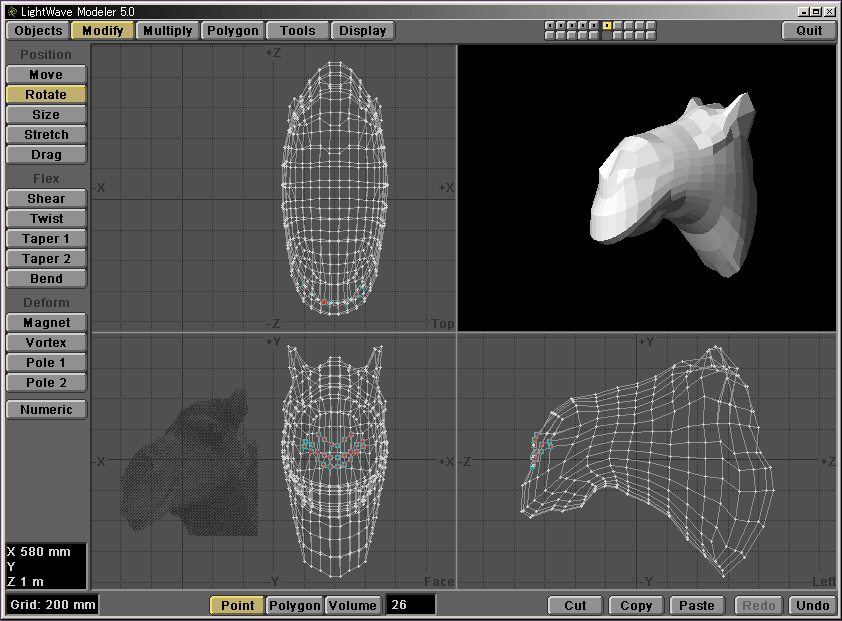Choose the Twist flex tool
The image size is (842, 621).
tap(45, 219)
